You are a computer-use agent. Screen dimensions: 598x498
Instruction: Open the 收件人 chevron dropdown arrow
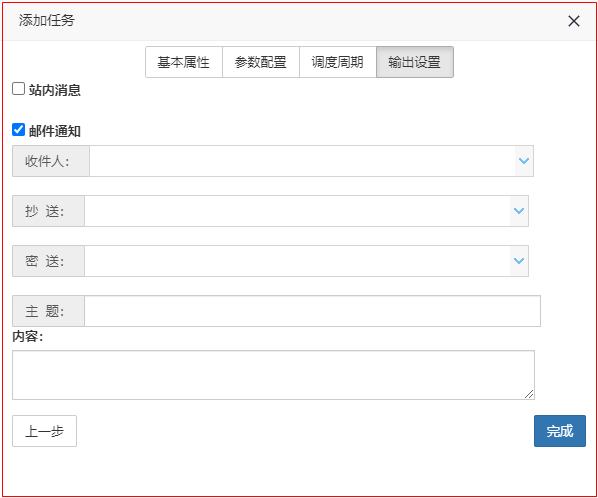point(524,161)
